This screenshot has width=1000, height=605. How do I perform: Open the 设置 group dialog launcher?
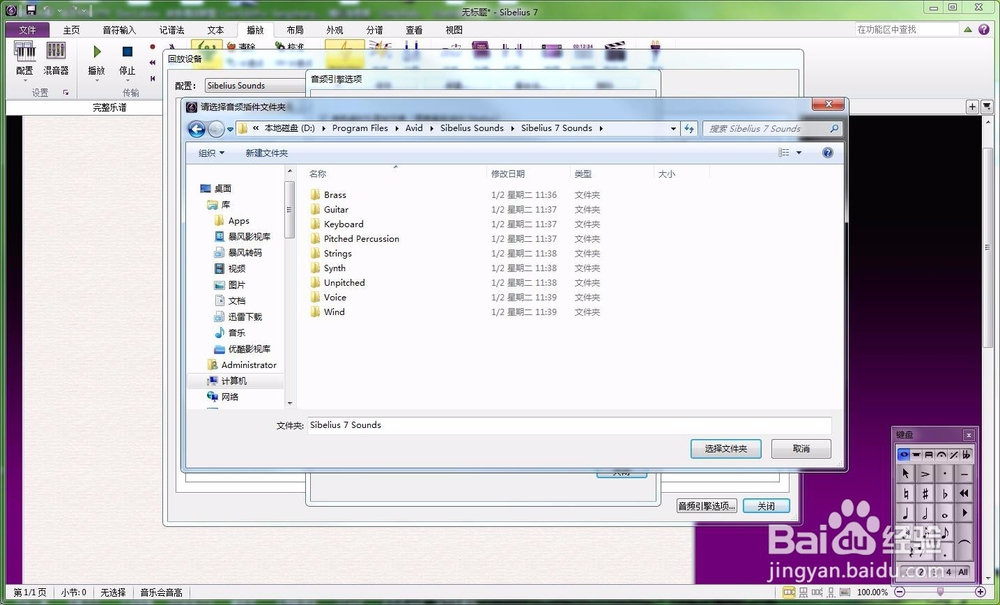click(x=65, y=92)
